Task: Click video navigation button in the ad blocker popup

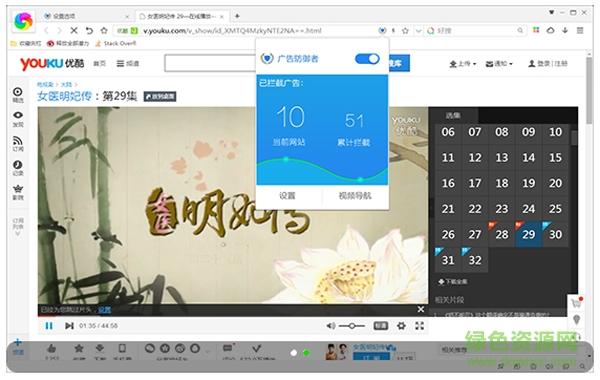Action: click(x=355, y=196)
